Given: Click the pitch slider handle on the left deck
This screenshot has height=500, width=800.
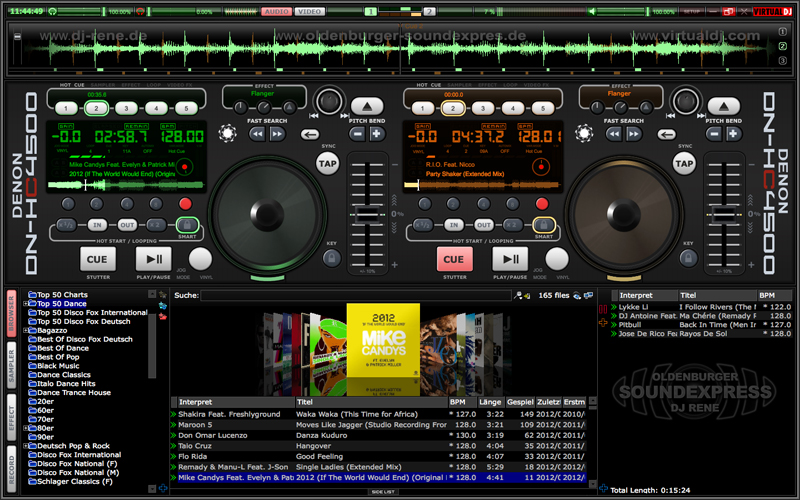Looking at the screenshot, I should pyautogui.click(x=367, y=215).
